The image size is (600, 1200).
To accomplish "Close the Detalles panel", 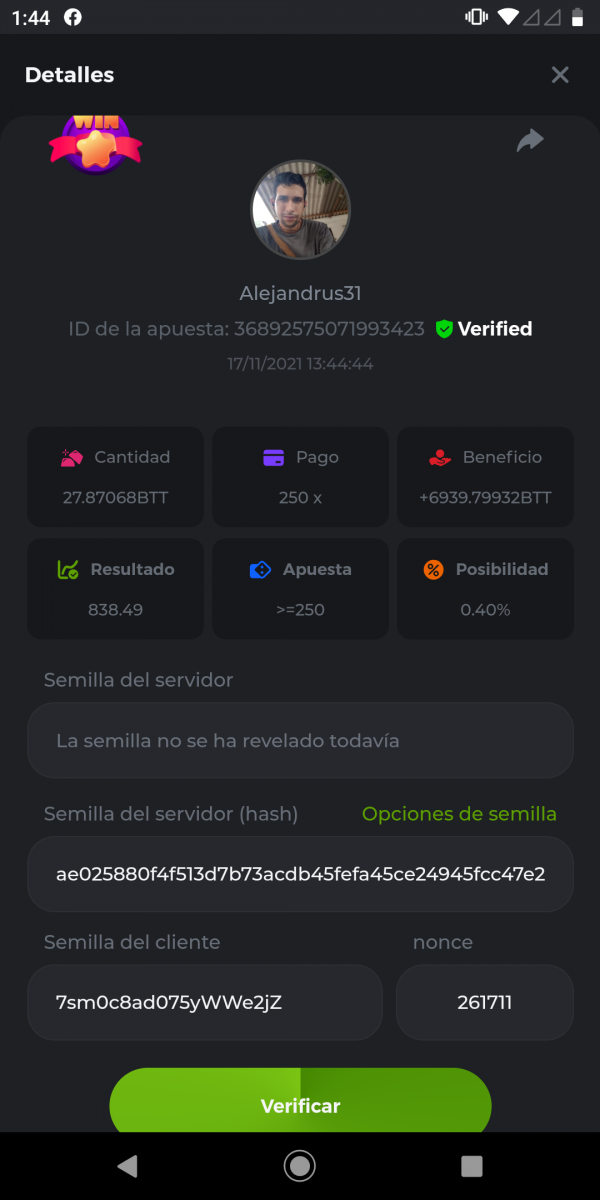I will tap(560, 75).
